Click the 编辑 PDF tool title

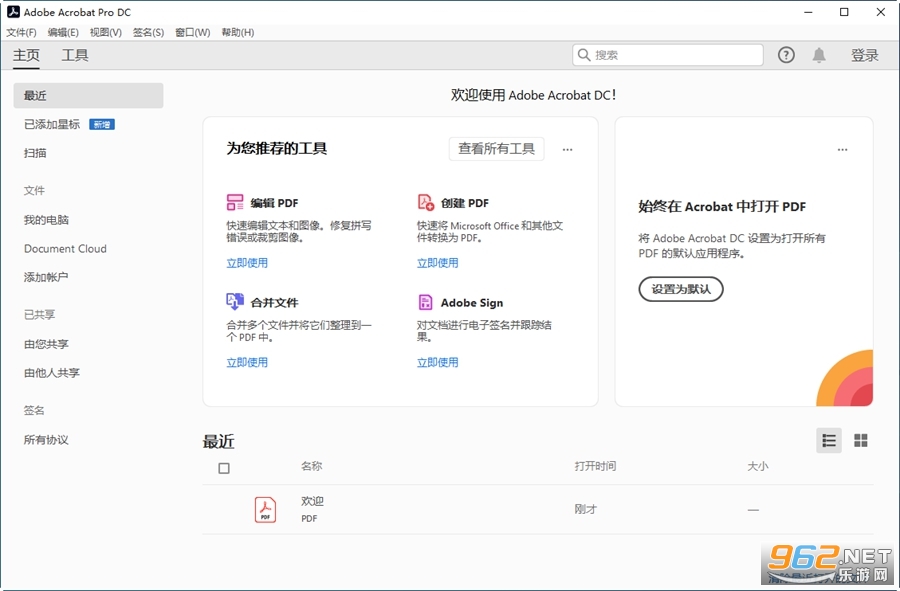274,203
